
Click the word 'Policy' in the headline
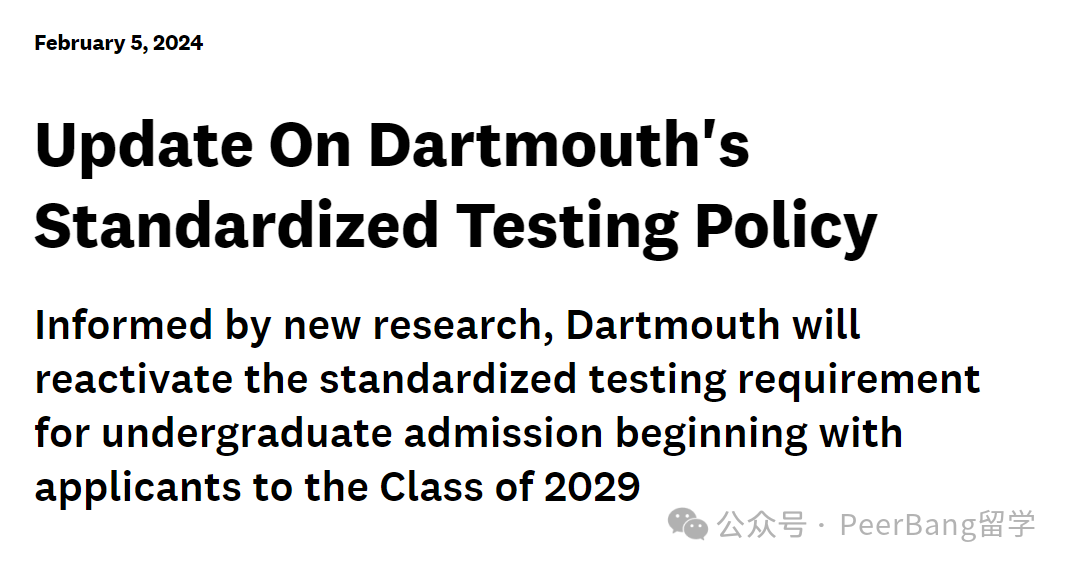pyautogui.click(x=786, y=229)
